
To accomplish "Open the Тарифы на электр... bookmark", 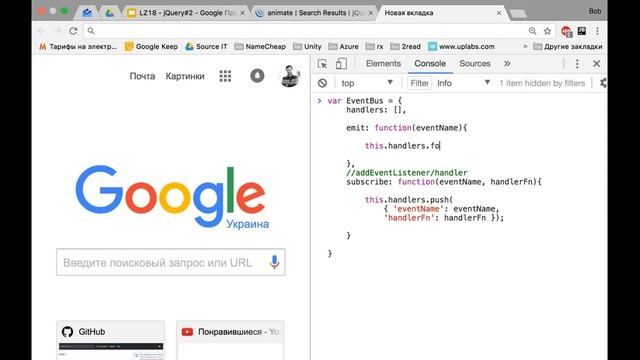I will 78,47.
